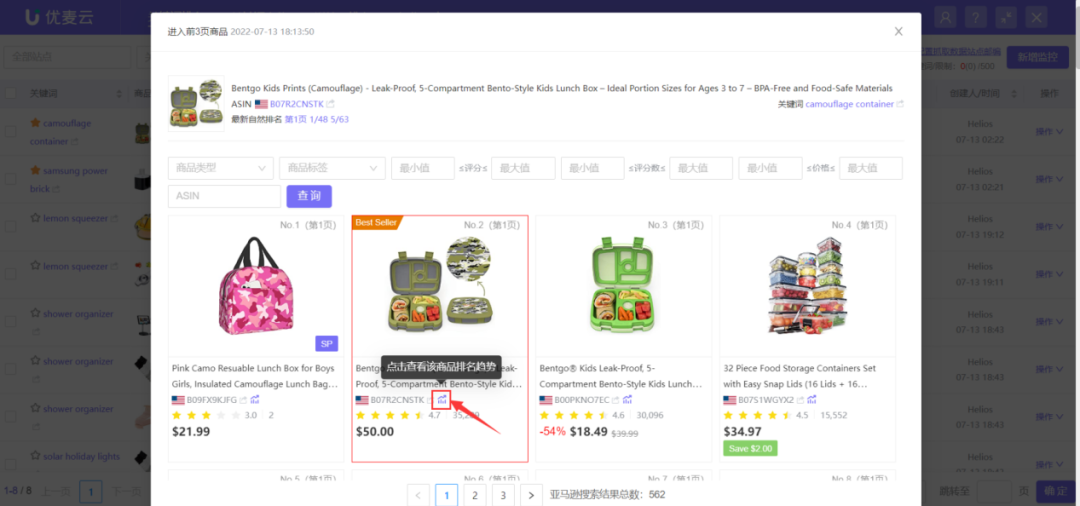Unstar the camouflage container keyword

click(34, 123)
